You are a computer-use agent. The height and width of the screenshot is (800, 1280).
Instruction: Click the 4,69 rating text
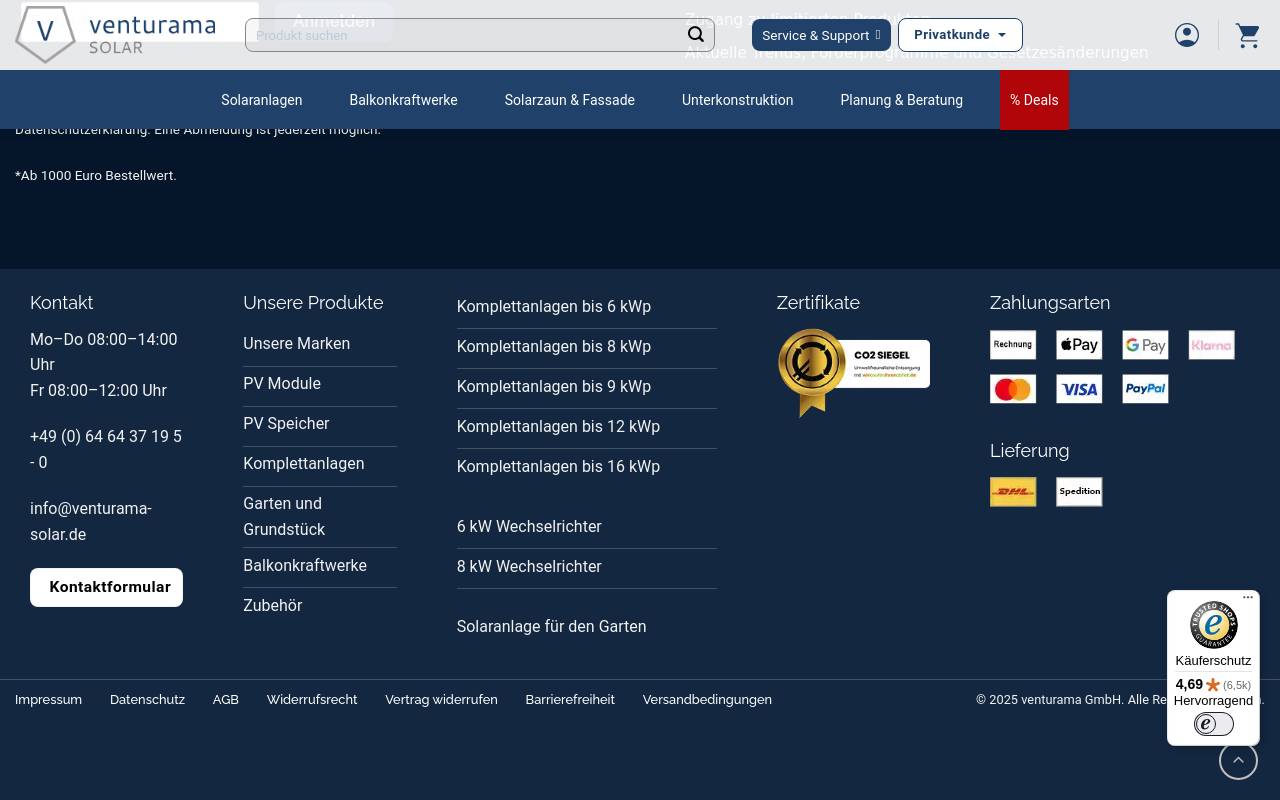(x=1189, y=685)
